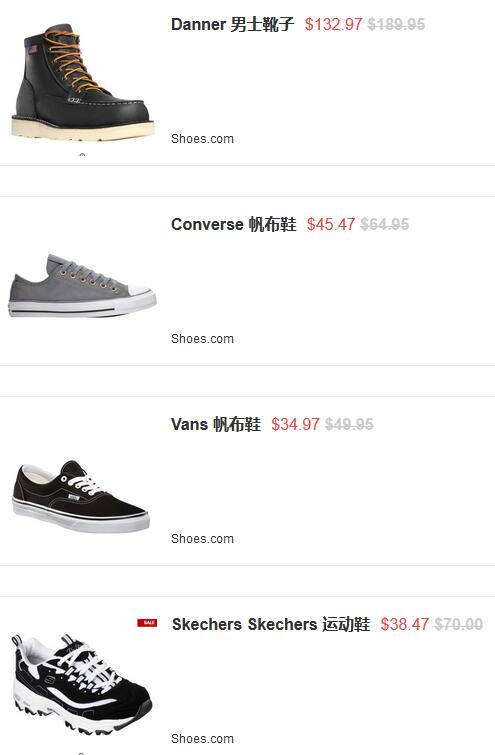The image size is (495, 755).
Task: Open the black Vans shoe image
Action: pos(81,496)
